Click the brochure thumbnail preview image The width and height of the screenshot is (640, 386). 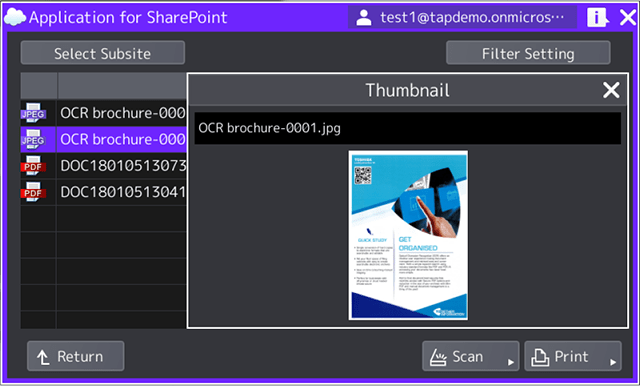408,235
